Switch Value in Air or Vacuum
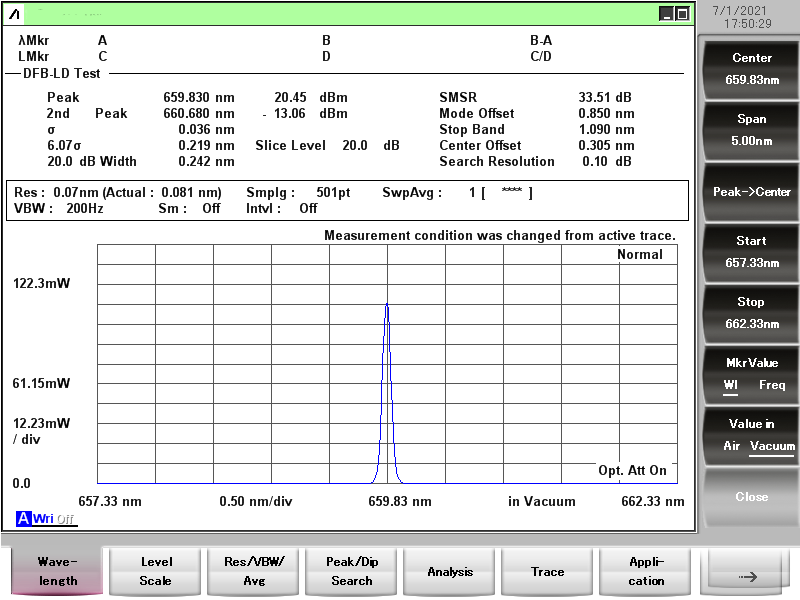Image resolution: width=800 pixels, height=600 pixels. click(752, 435)
